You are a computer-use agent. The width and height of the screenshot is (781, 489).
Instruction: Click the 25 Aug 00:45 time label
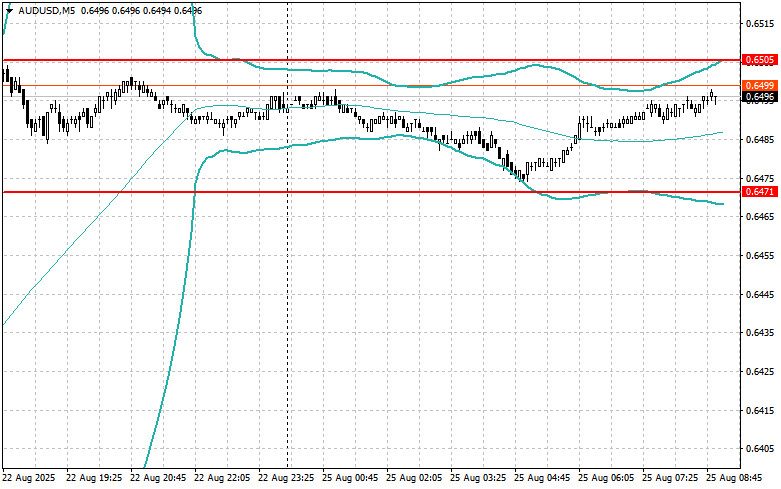(x=350, y=478)
